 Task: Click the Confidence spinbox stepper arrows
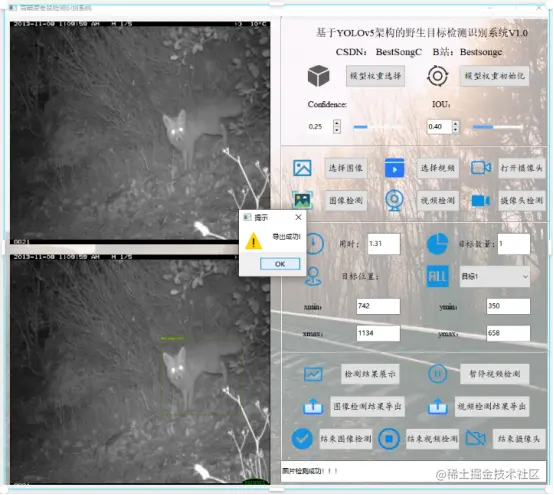(337, 126)
